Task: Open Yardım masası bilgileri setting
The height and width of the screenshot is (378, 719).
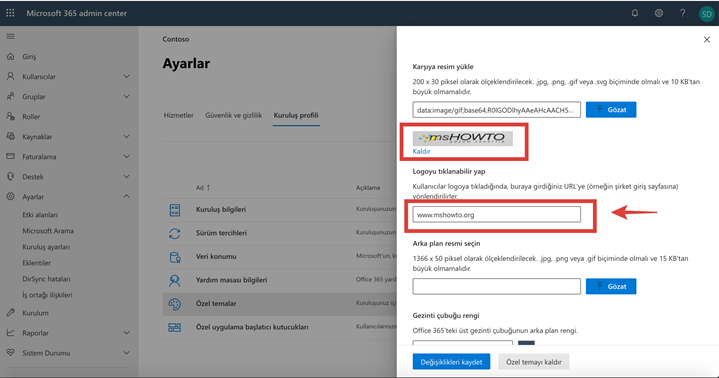Action: [x=232, y=279]
